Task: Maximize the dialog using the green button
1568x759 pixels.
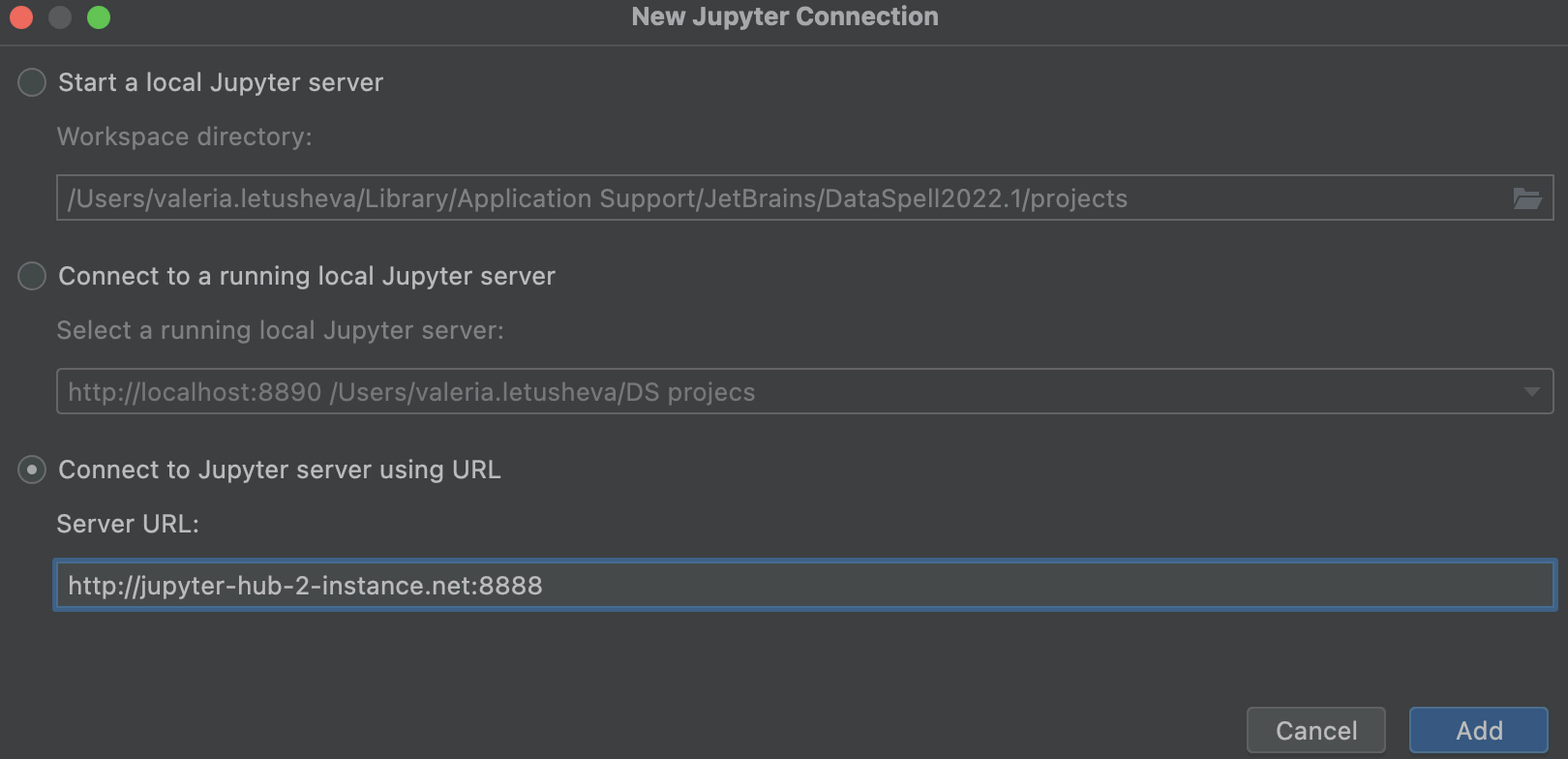Action: (99, 17)
